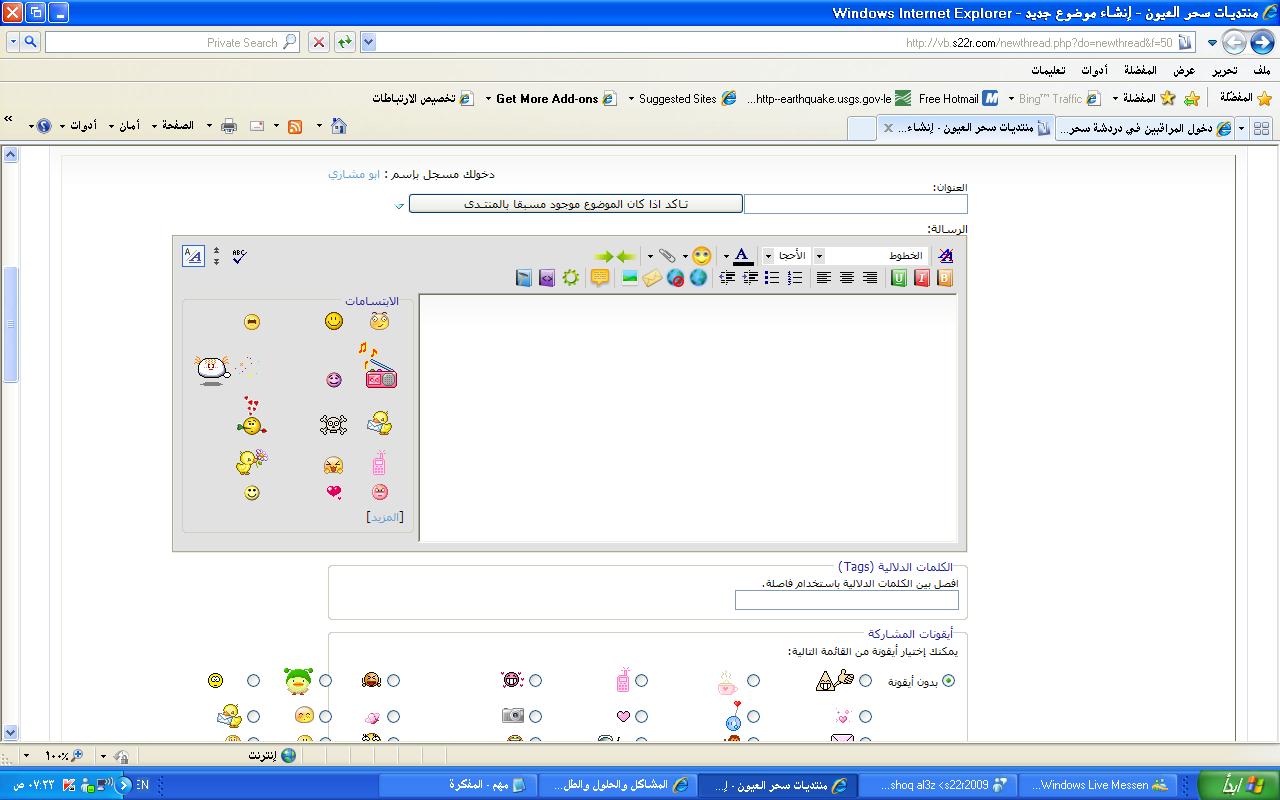
Task: Open the الأحجا font size dropdown
Action: tap(768, 256)
